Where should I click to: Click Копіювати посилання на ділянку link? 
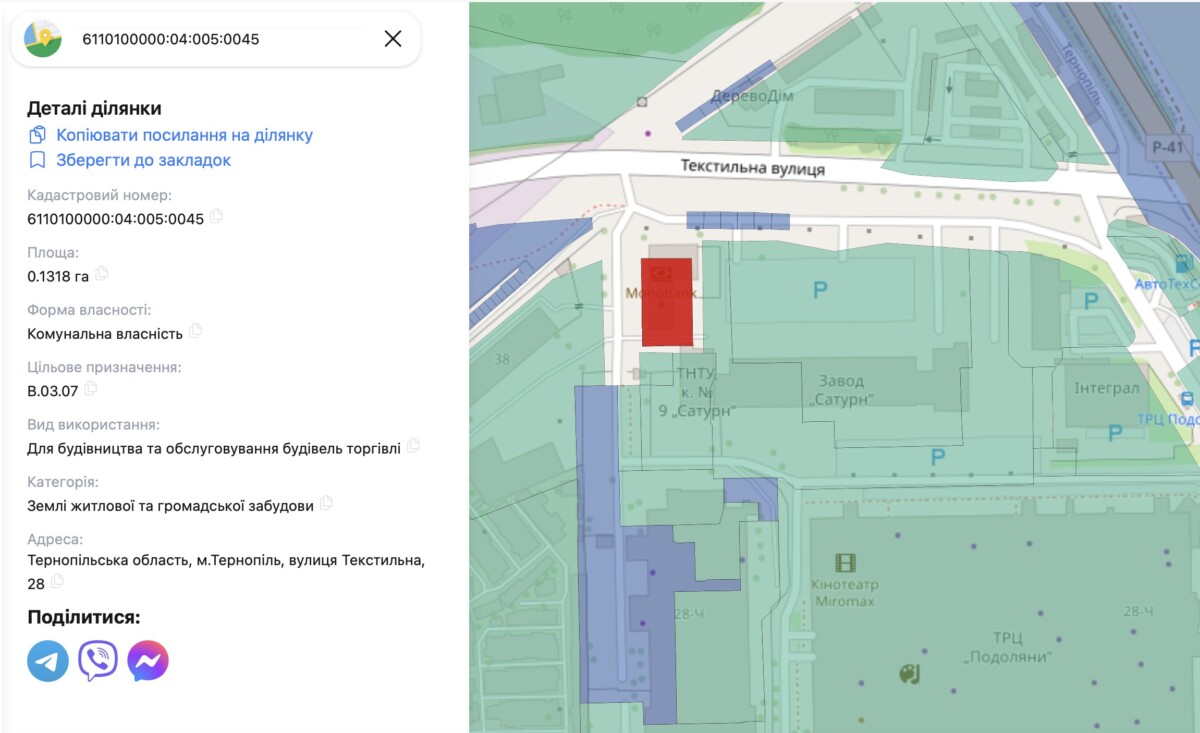(x=184, y=135)
